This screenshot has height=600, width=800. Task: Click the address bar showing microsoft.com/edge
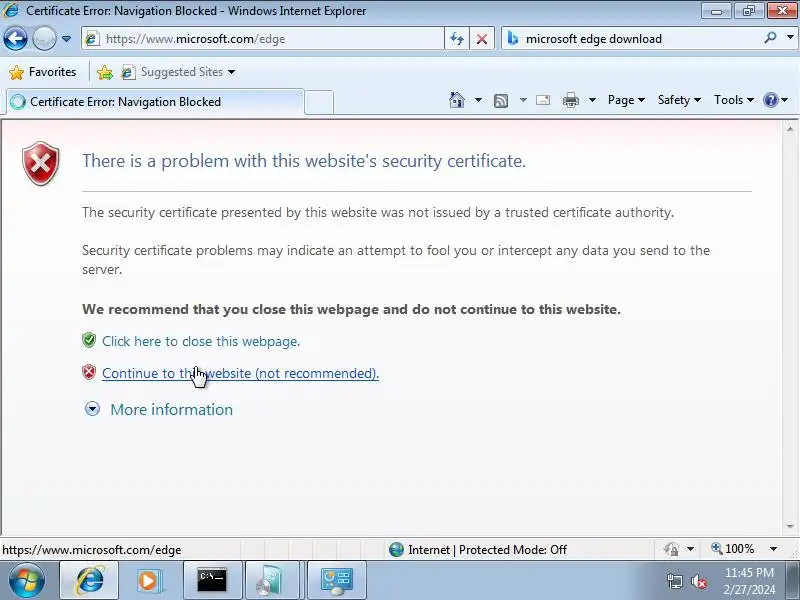(x=262, y=39)
